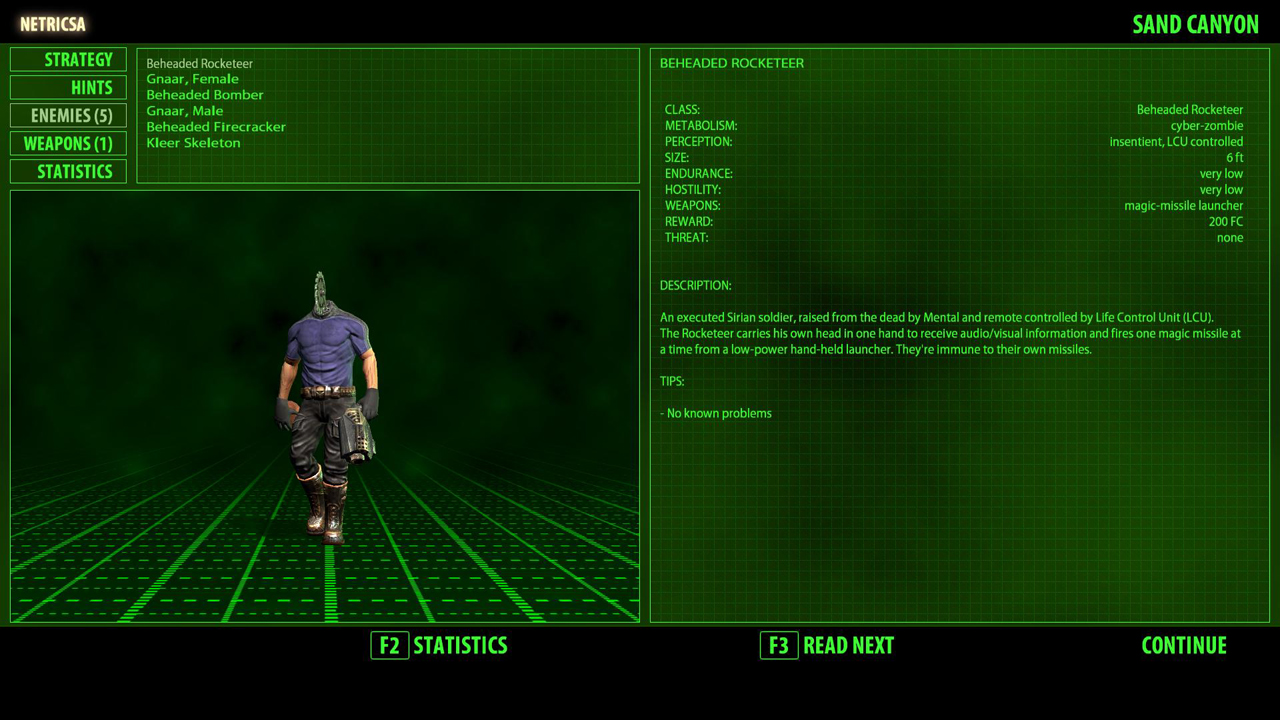
Task: Click the '6 ft' size value
Action: [1235, 158]
